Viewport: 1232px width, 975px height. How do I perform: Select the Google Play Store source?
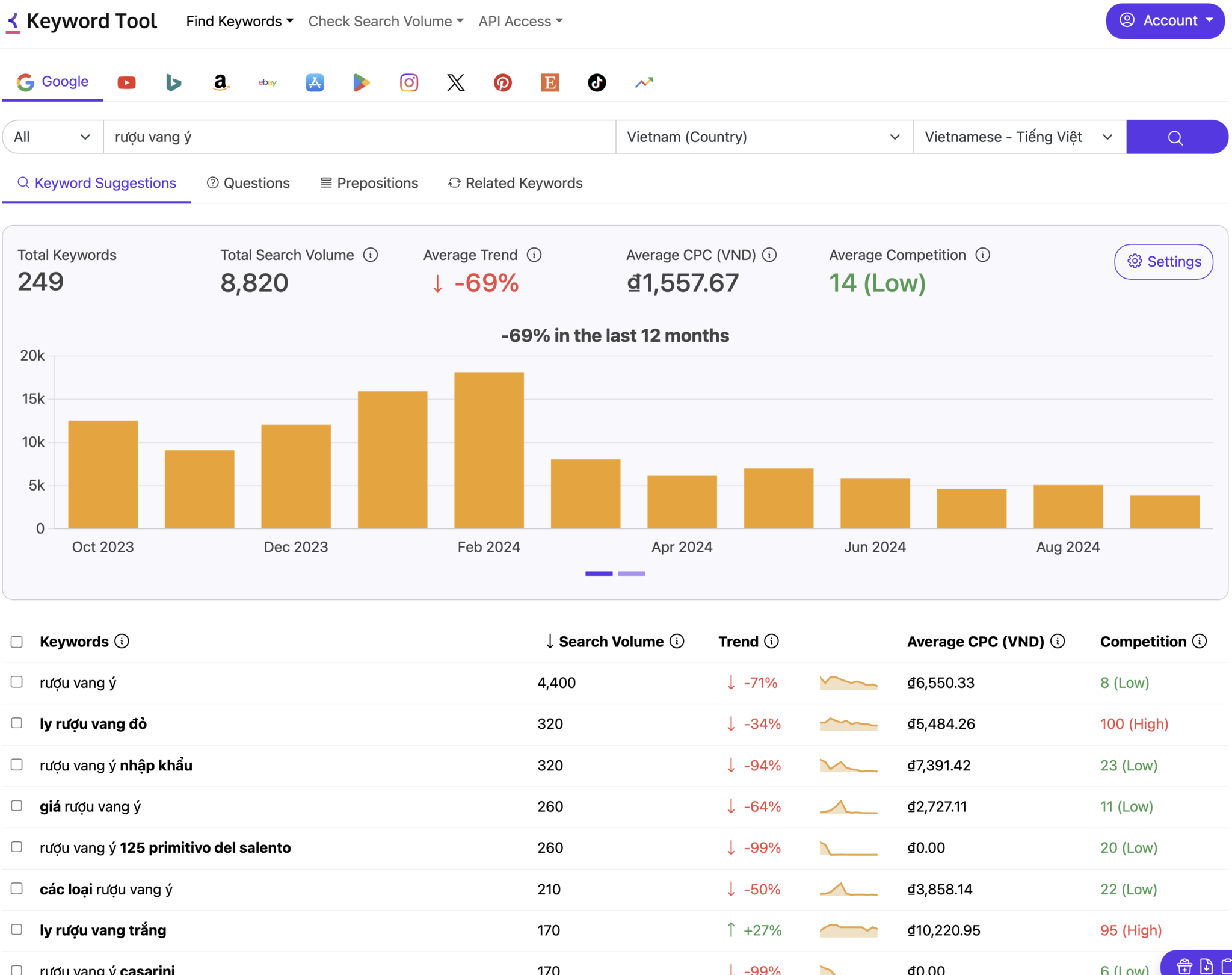[362, 82]
